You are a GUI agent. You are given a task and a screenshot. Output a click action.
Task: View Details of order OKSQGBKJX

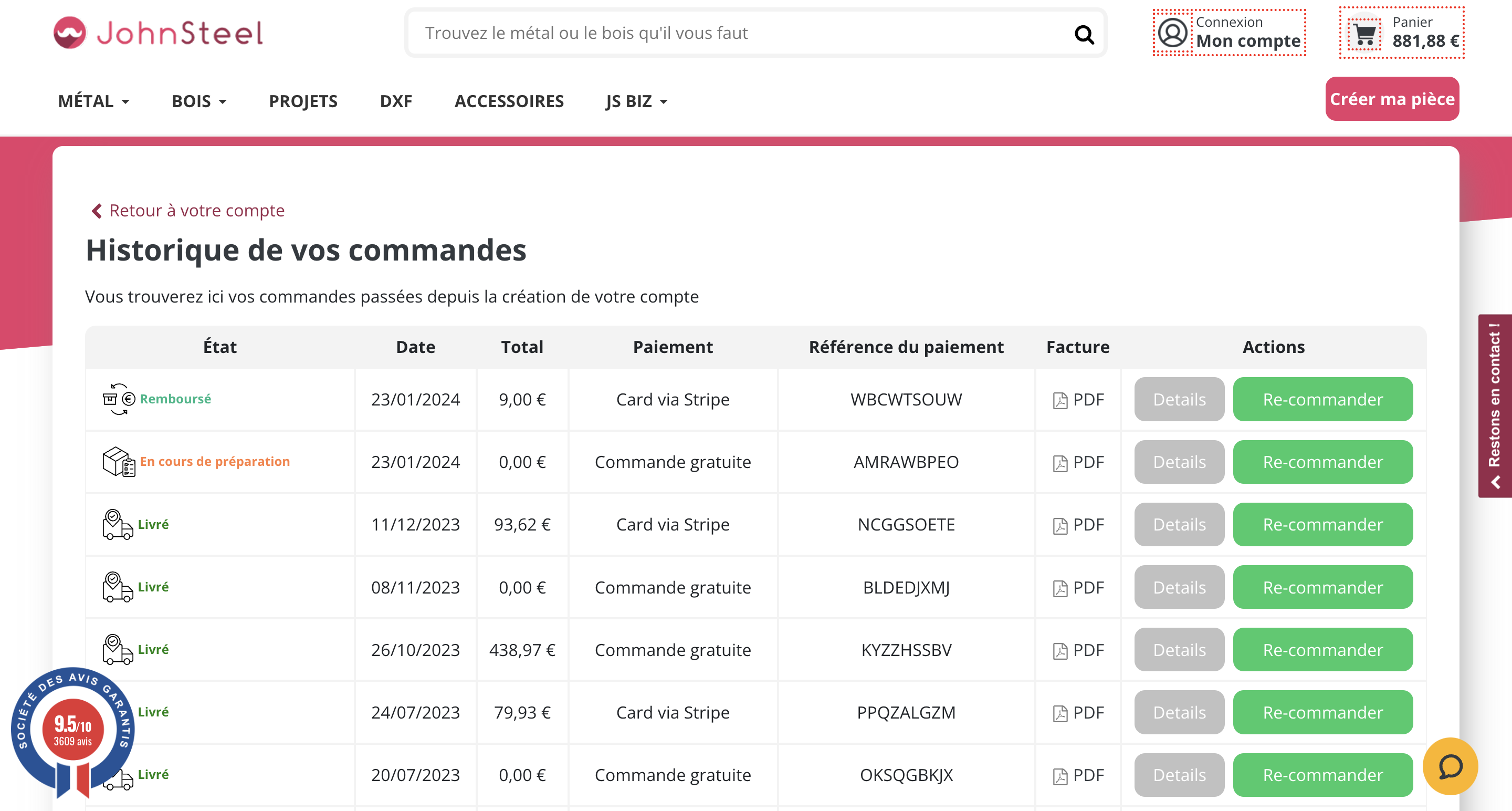pos(1179,775)
